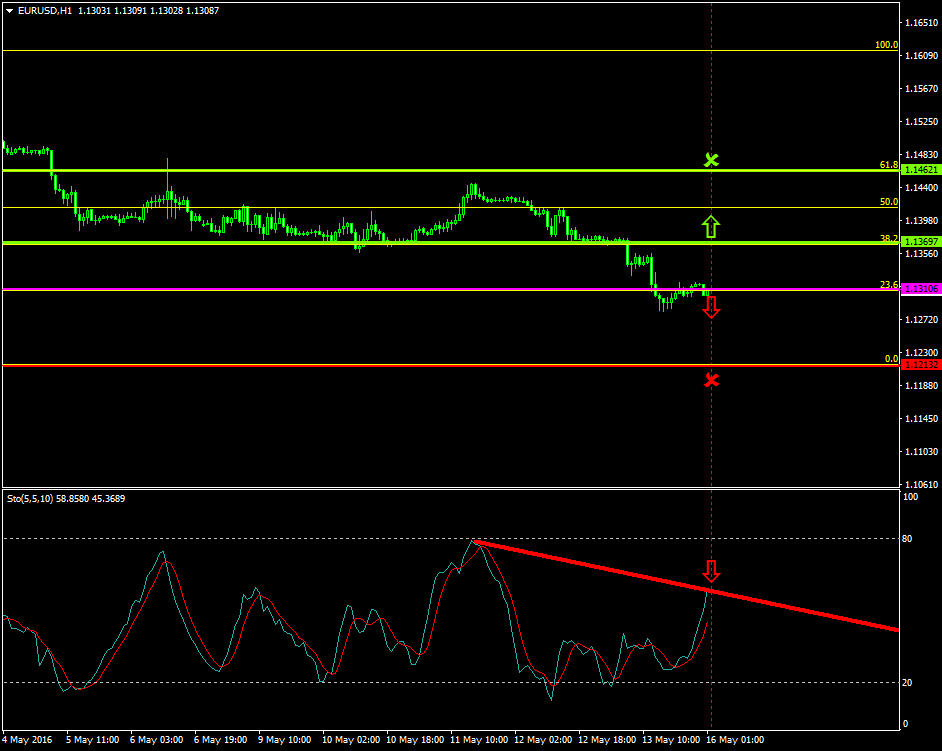This screenshot has height=751, width=942.
Task: Open the EURUSD,H1 symbol dropdown triangle
Action: 10,10
